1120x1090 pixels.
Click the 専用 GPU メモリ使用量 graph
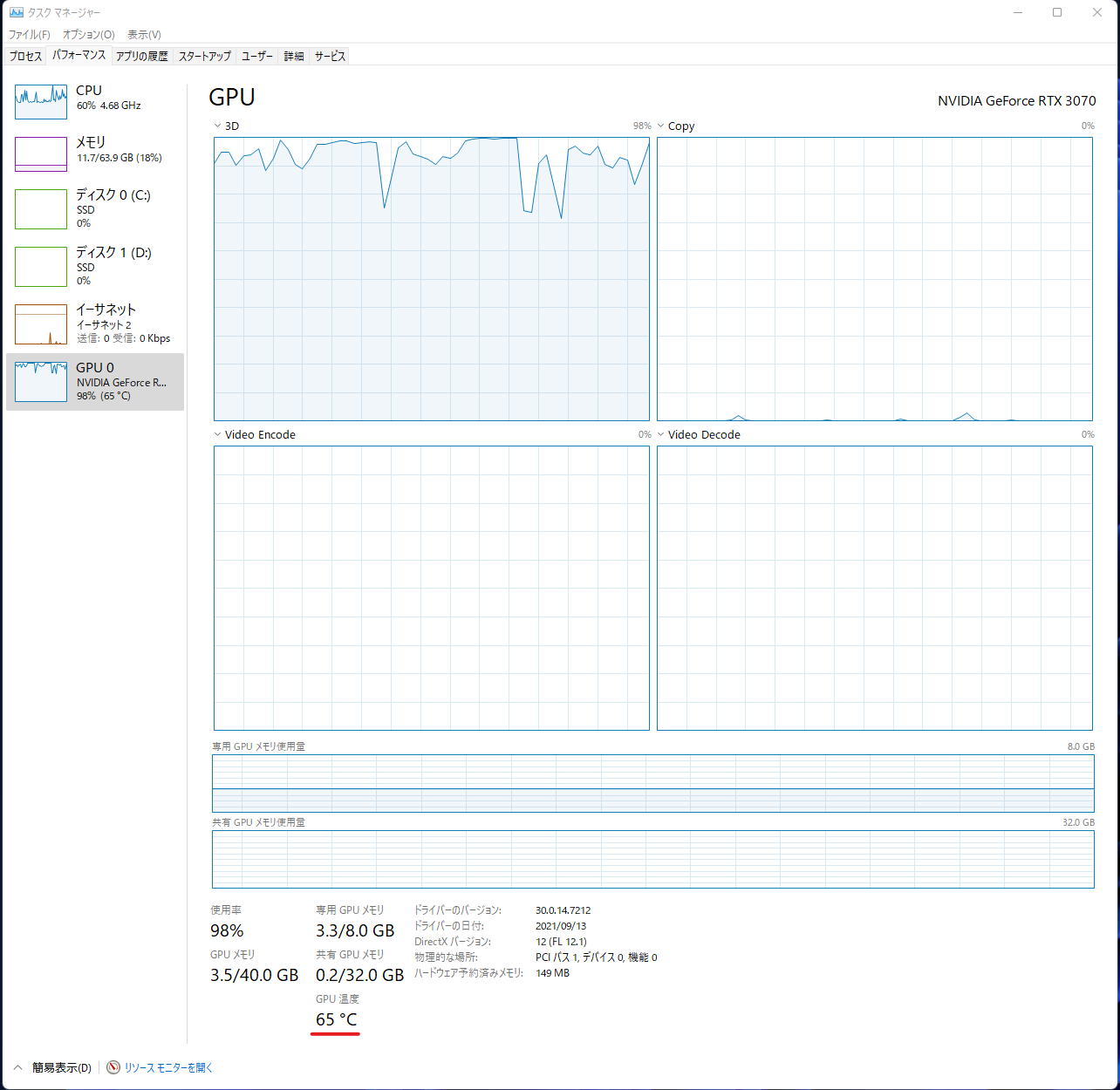tap(653, 783)
